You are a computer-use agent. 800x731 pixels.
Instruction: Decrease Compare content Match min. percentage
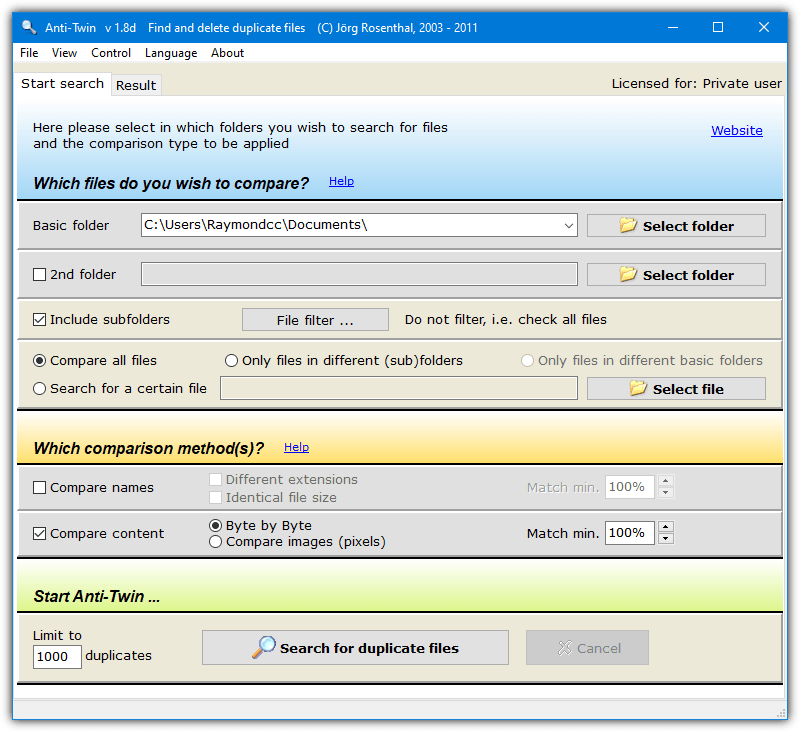(666, 539)
